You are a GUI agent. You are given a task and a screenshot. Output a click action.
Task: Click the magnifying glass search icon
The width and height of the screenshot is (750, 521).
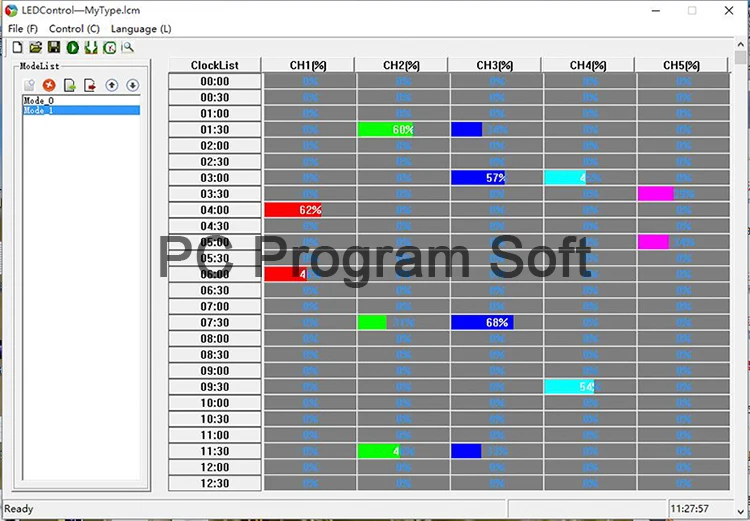(128, 47)
